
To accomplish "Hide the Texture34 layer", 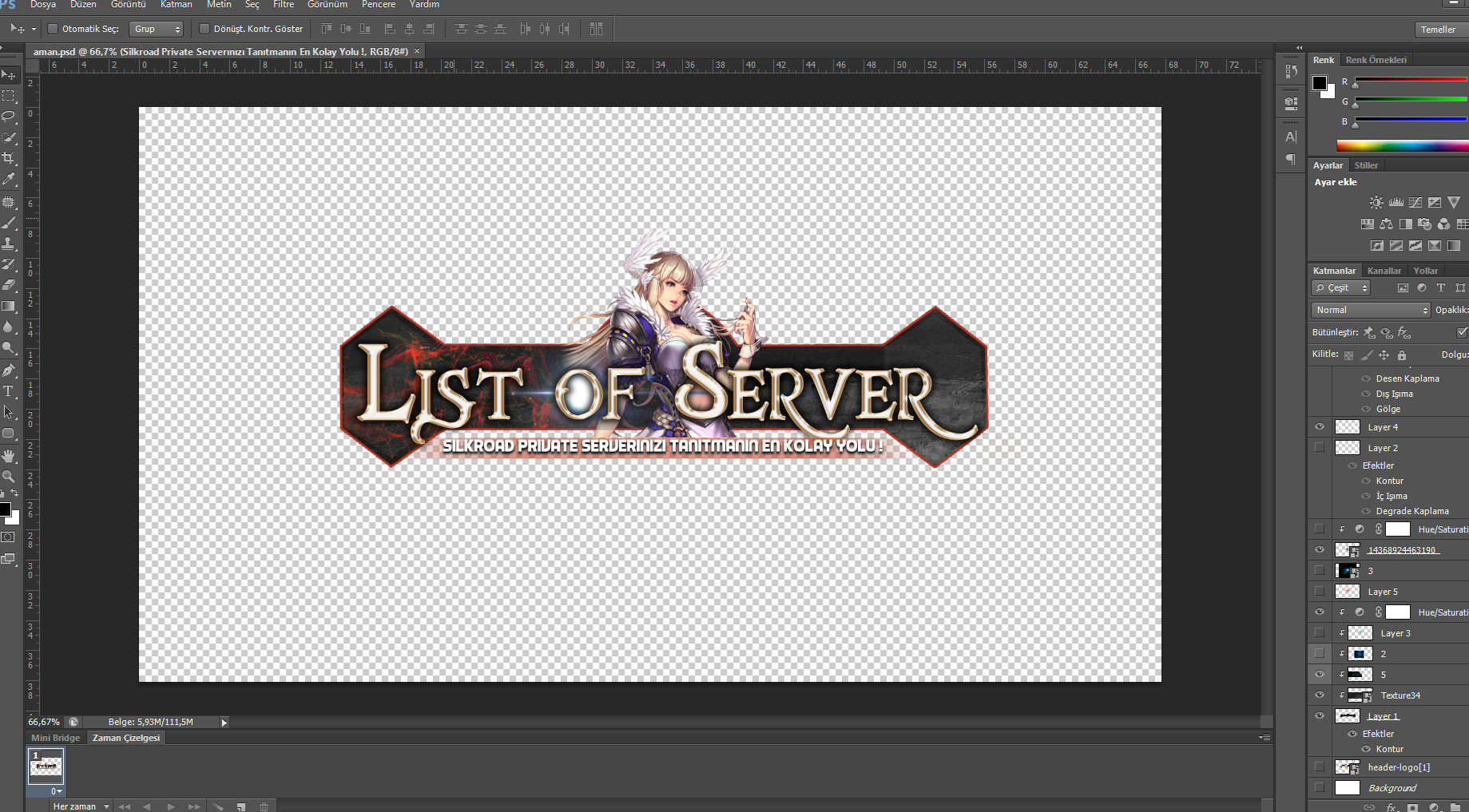I will (x=1320, y=695).
